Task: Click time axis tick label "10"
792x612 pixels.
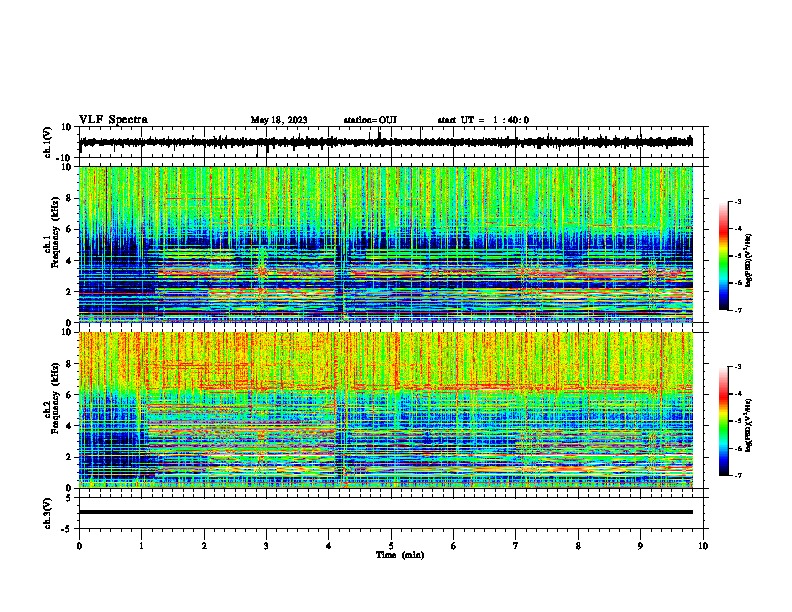Action: pos(703,546)
